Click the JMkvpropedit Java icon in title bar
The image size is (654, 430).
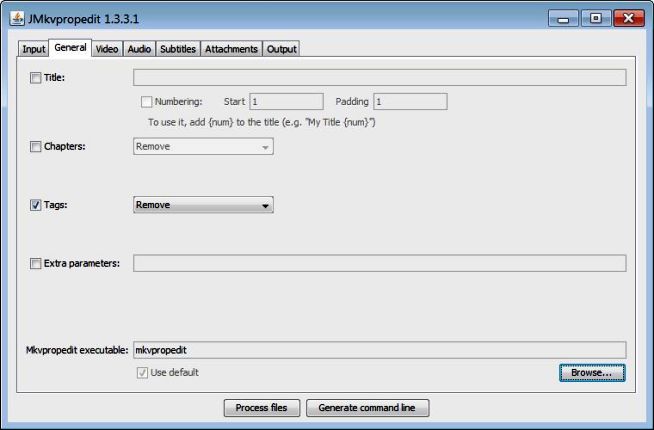(17, 19)
